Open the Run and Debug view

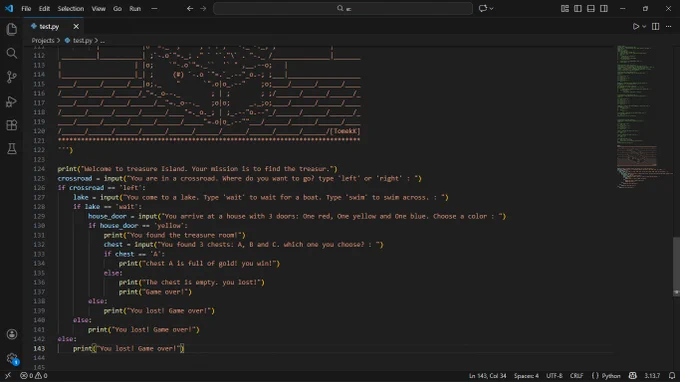click(x=12, y=101)
